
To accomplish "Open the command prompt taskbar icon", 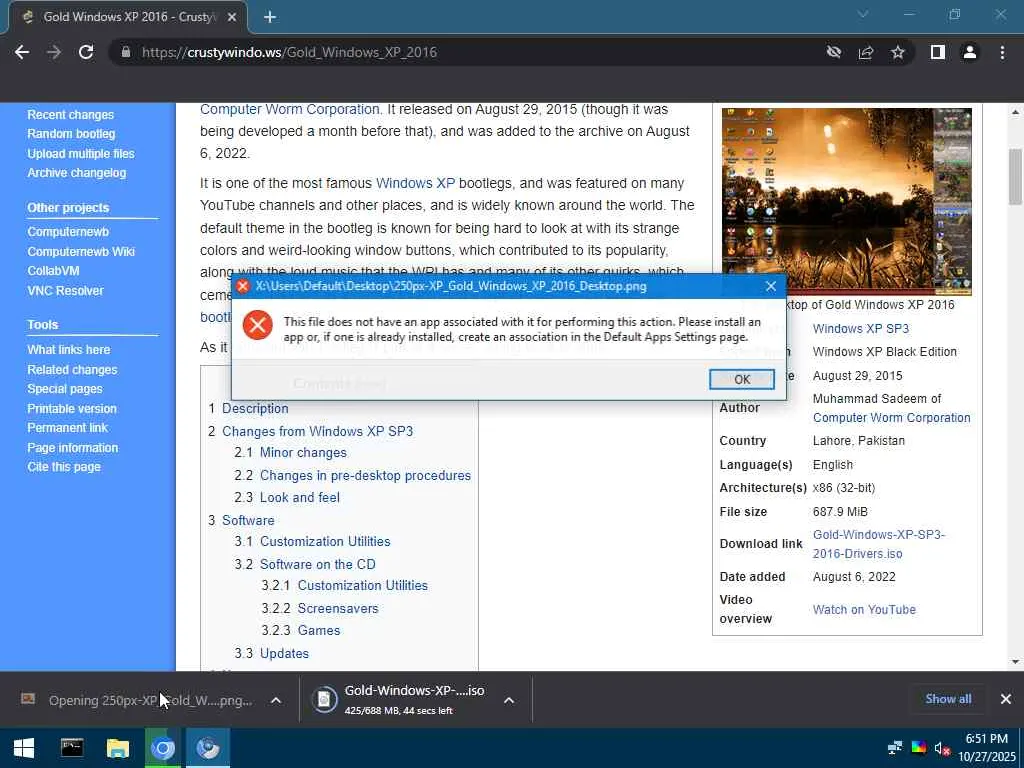I will (x=72, y=748).
